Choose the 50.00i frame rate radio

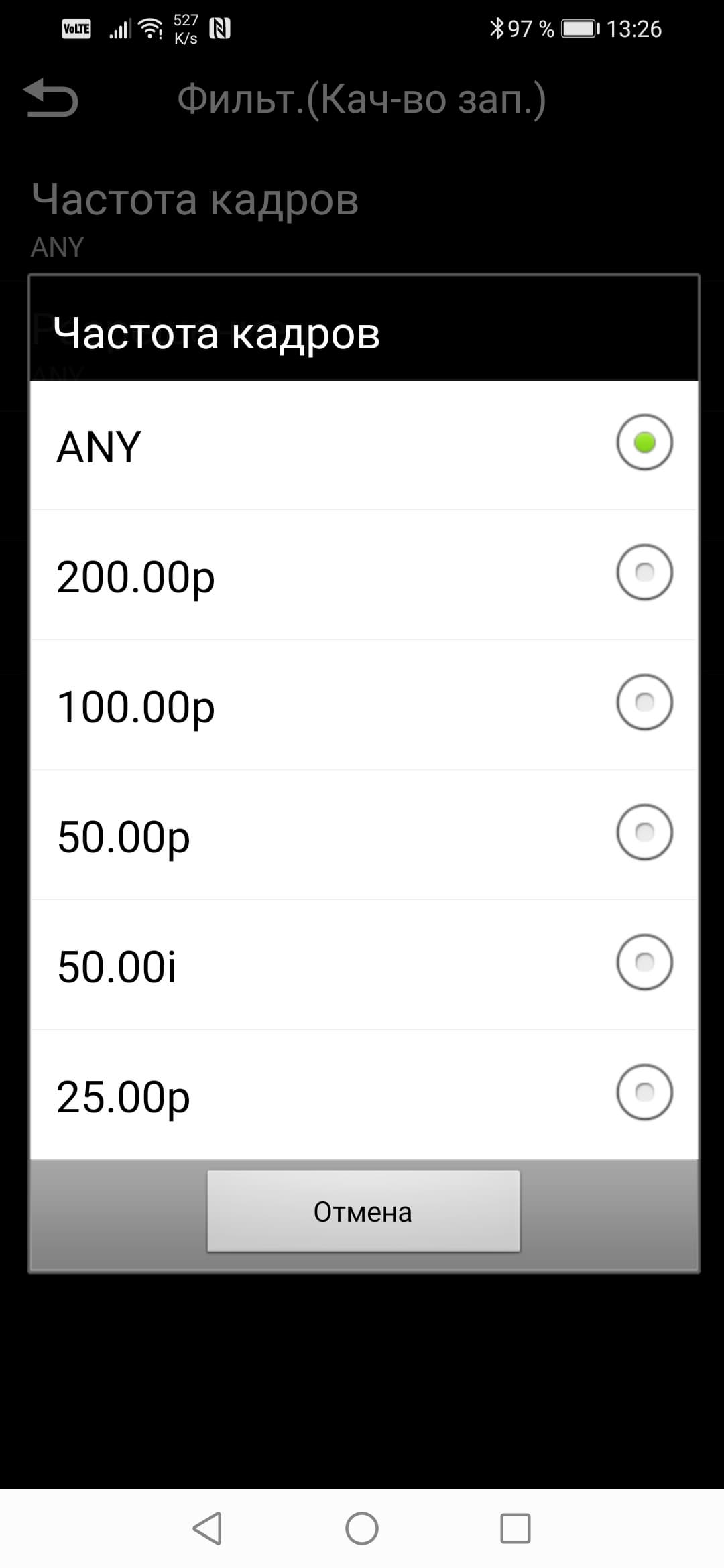[x=644, y=962]
